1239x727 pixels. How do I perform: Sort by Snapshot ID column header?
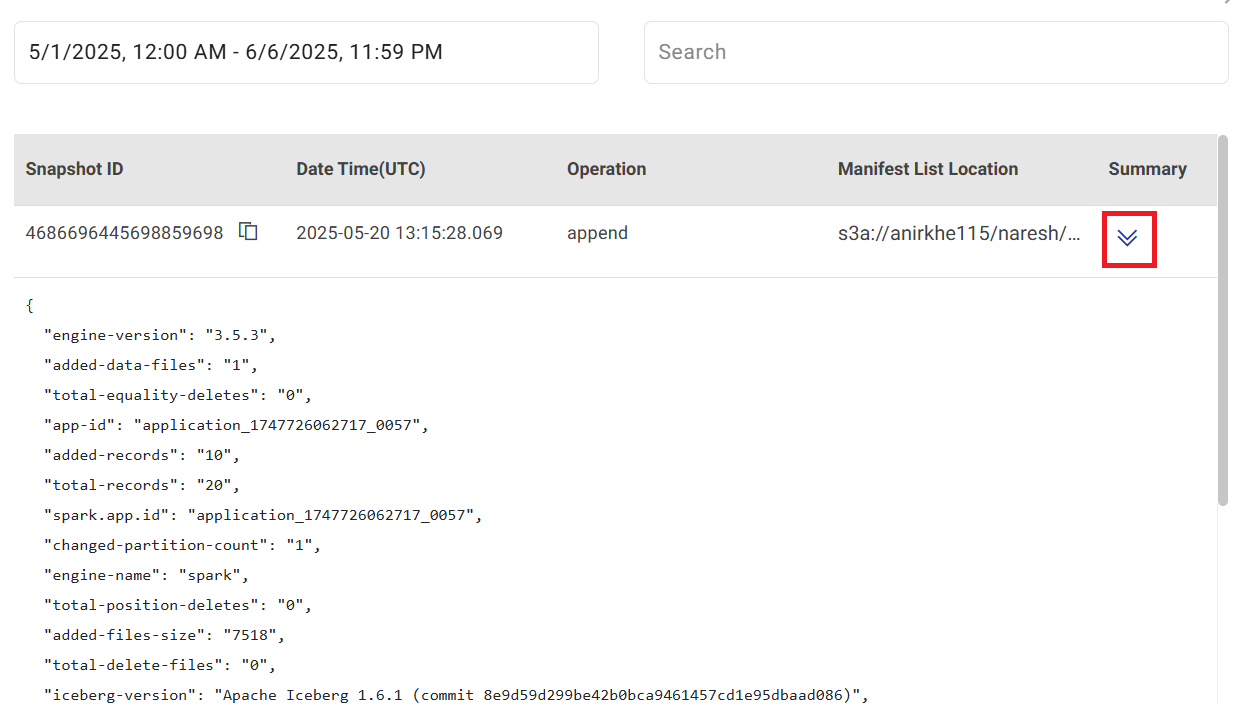pyautogui.click(x=75, y=169)
